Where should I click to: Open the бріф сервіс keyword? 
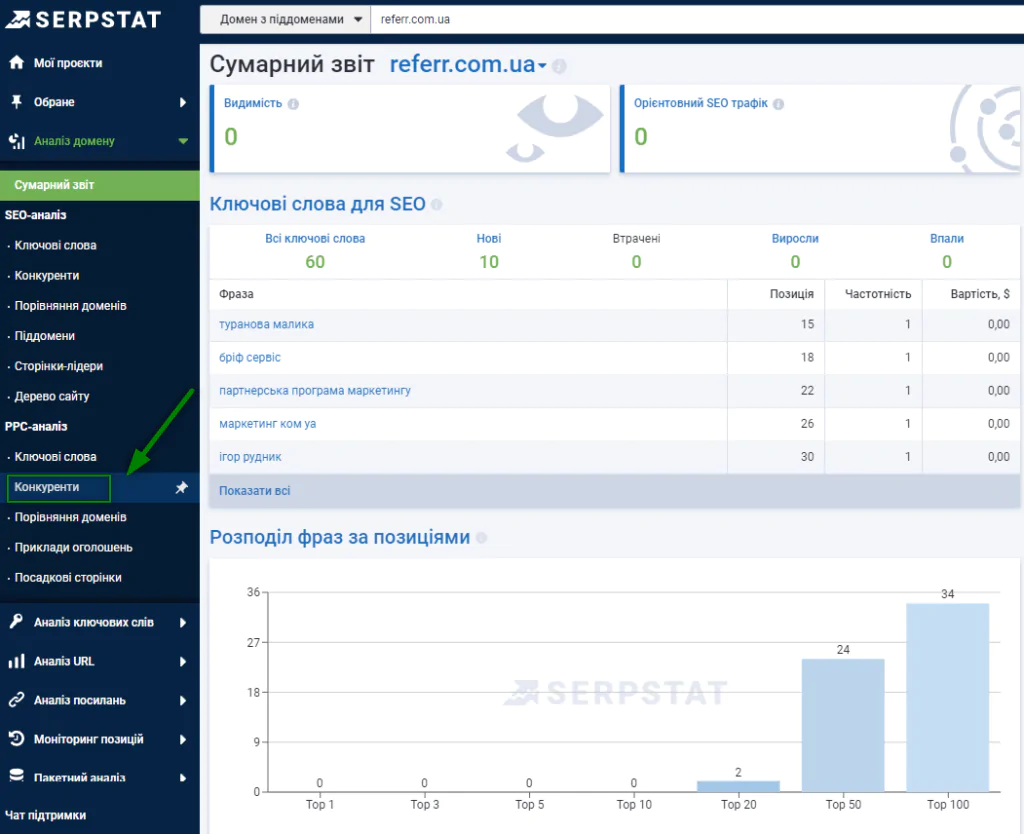click(x=249, y=357)
